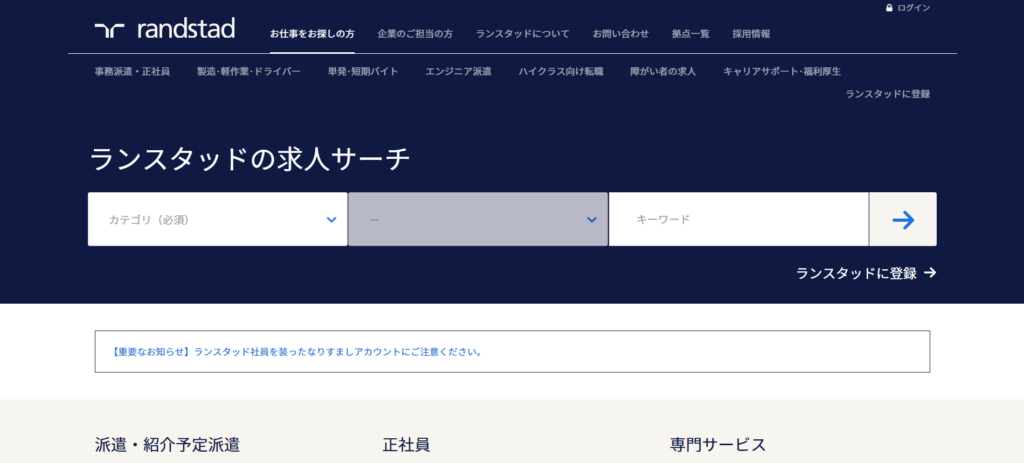1024x463 pixels.
Task: Click the chevron in the category dropdown
Action: (332, 220)
